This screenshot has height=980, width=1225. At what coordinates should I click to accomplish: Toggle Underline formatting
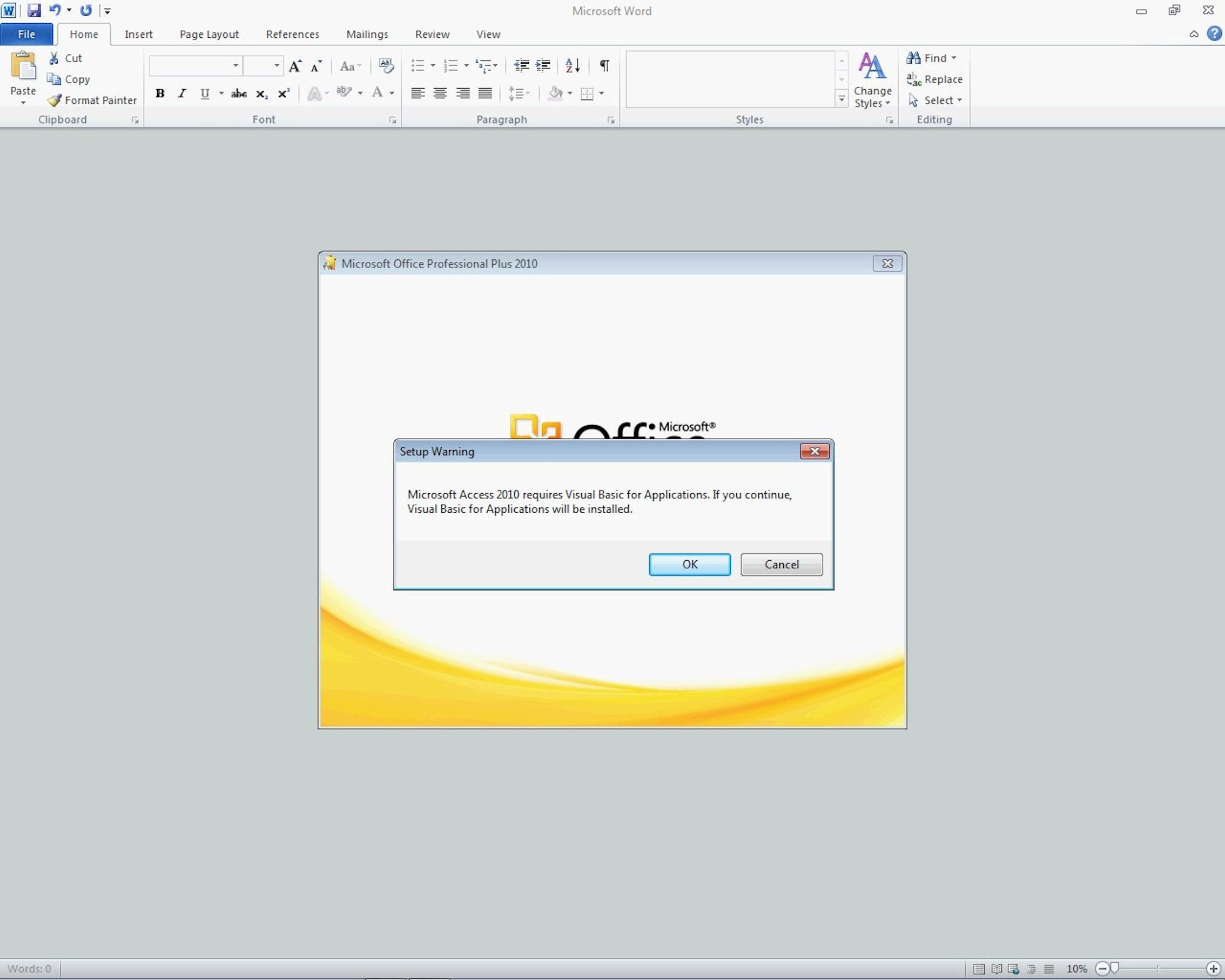pos(205,93)
